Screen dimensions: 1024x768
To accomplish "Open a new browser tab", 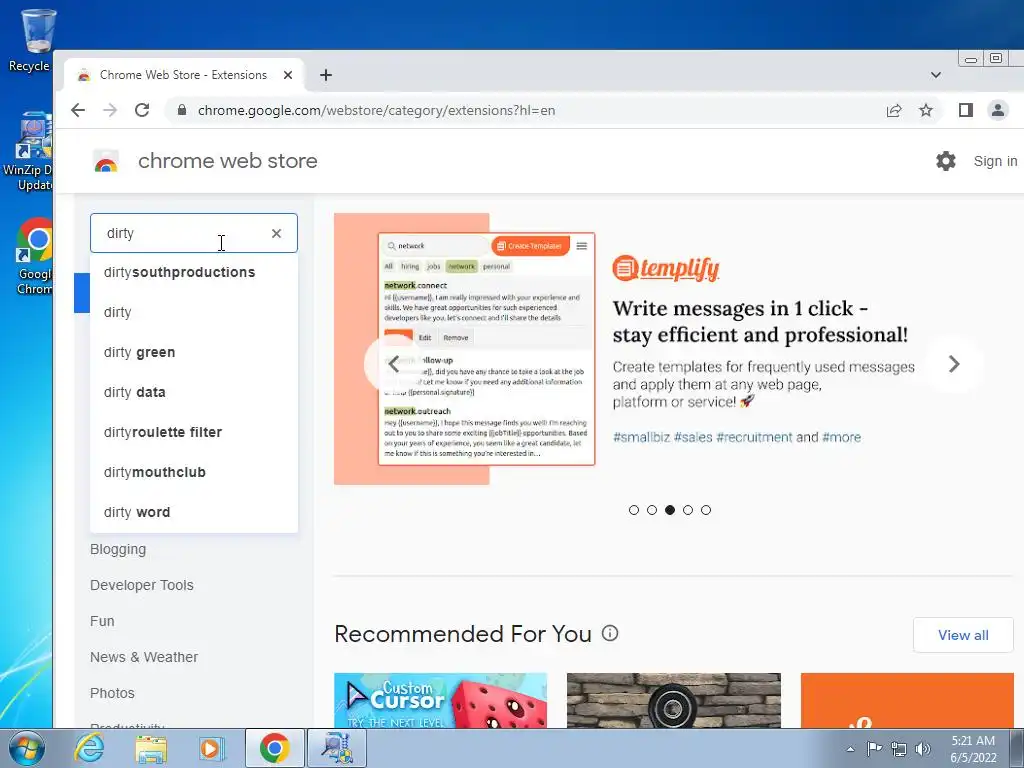I will pyautogui.click(x=326, y=75).
